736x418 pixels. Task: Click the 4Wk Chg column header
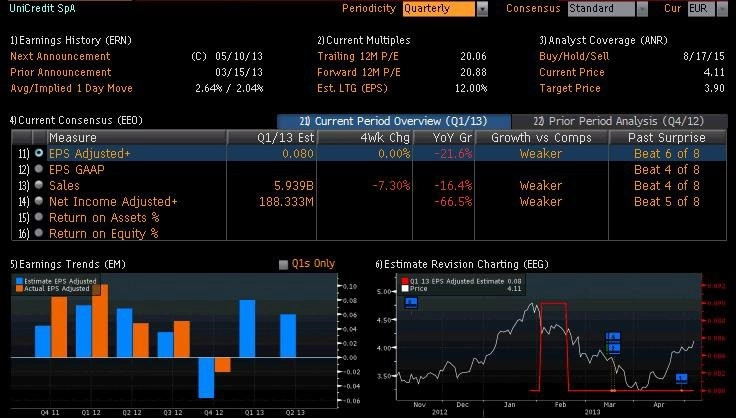[365, 137]
